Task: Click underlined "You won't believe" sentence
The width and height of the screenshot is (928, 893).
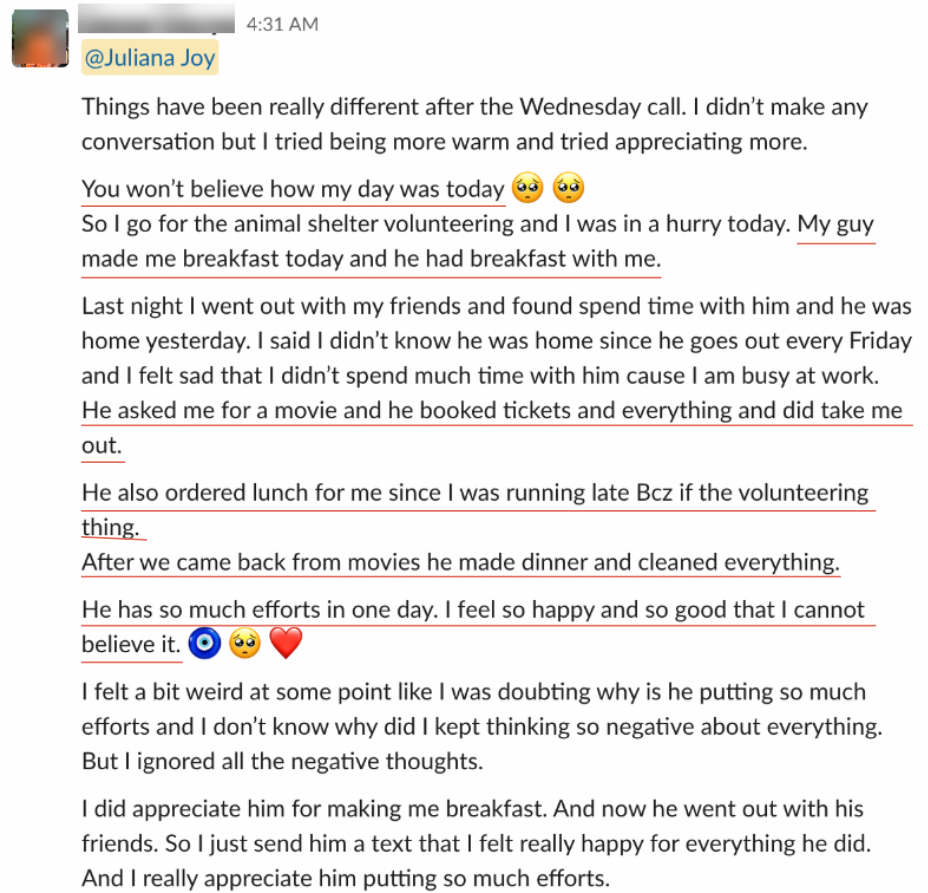Action: [x=293, y=189]
